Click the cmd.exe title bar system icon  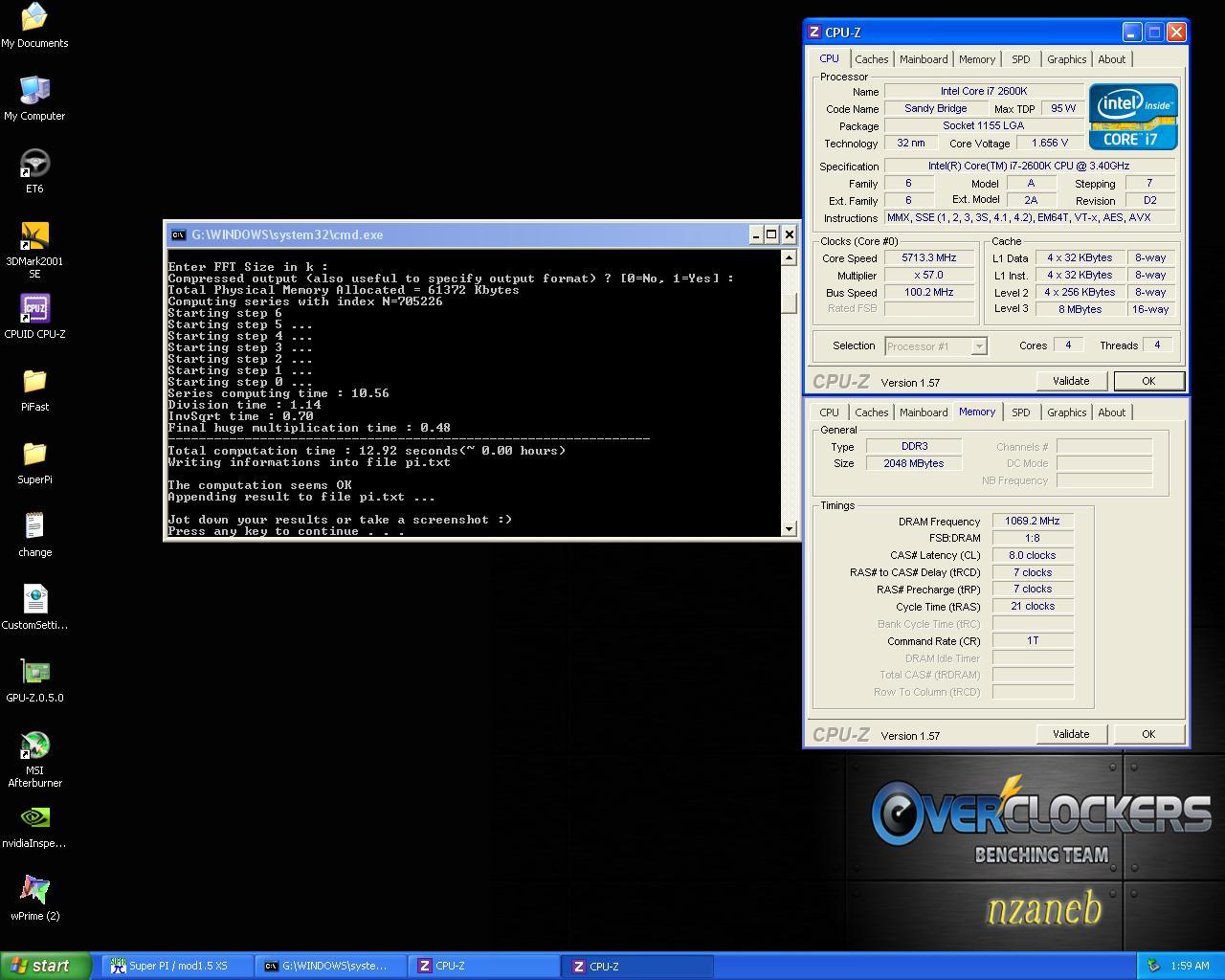(x=178, y=234)
